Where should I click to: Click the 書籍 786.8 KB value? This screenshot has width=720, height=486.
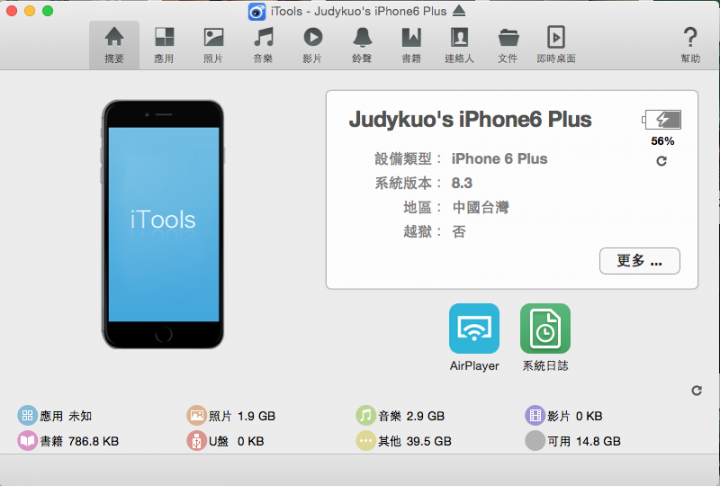(94, 441)
